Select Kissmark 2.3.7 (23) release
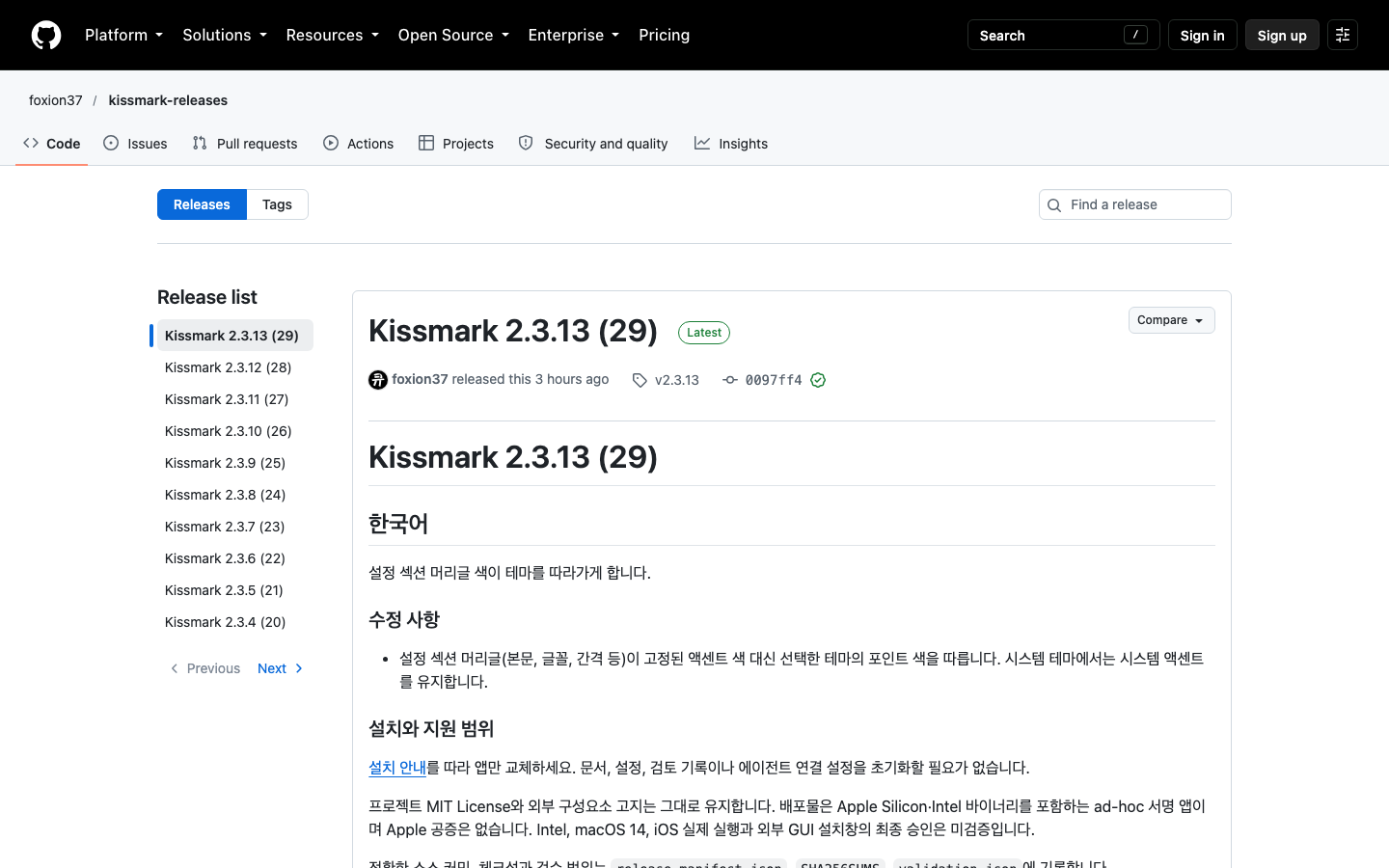The image size is (1389, 868). point(235,527)
